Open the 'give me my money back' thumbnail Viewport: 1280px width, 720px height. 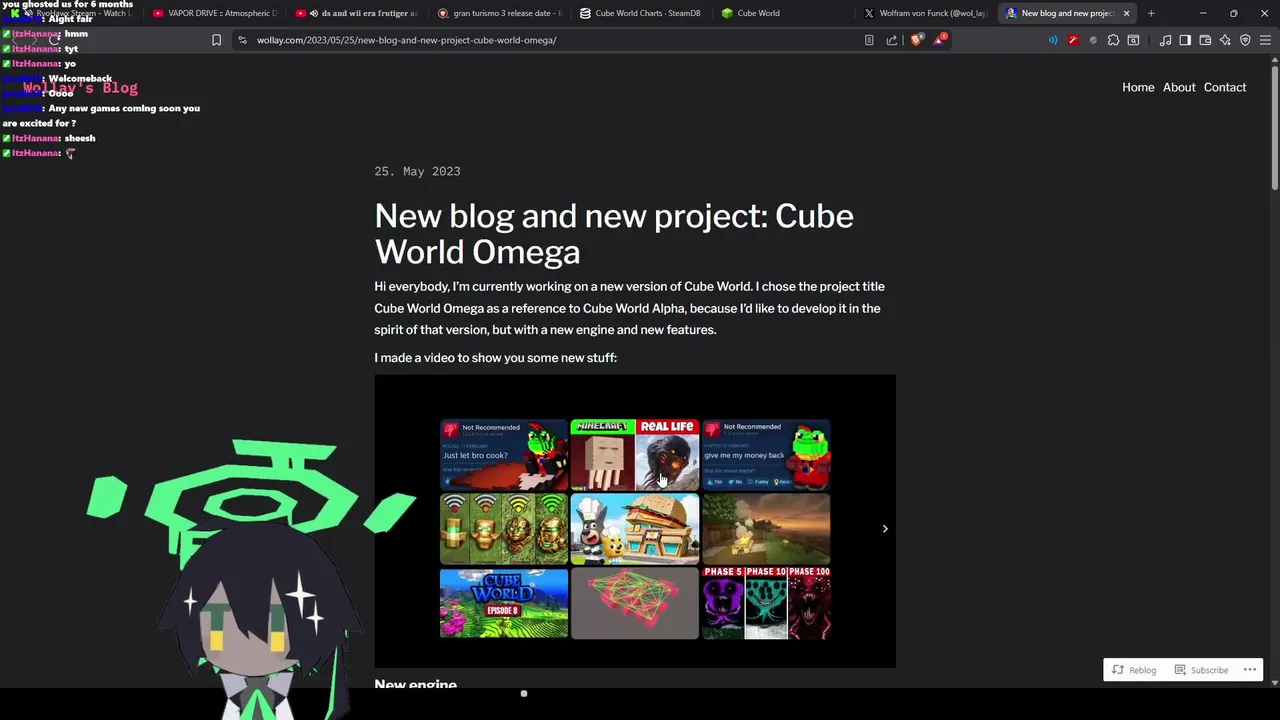[x=766, y=455]
